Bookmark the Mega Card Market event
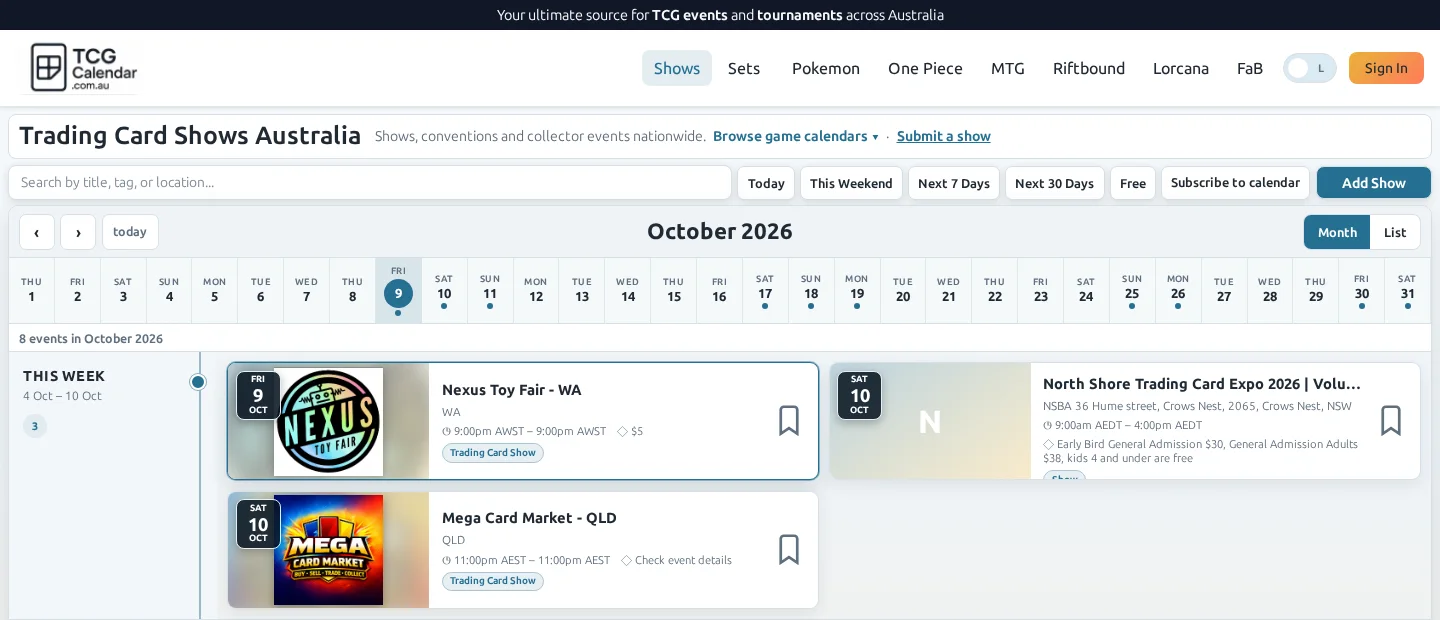This screenshot has height=620, width=1440. coord(789,549)
